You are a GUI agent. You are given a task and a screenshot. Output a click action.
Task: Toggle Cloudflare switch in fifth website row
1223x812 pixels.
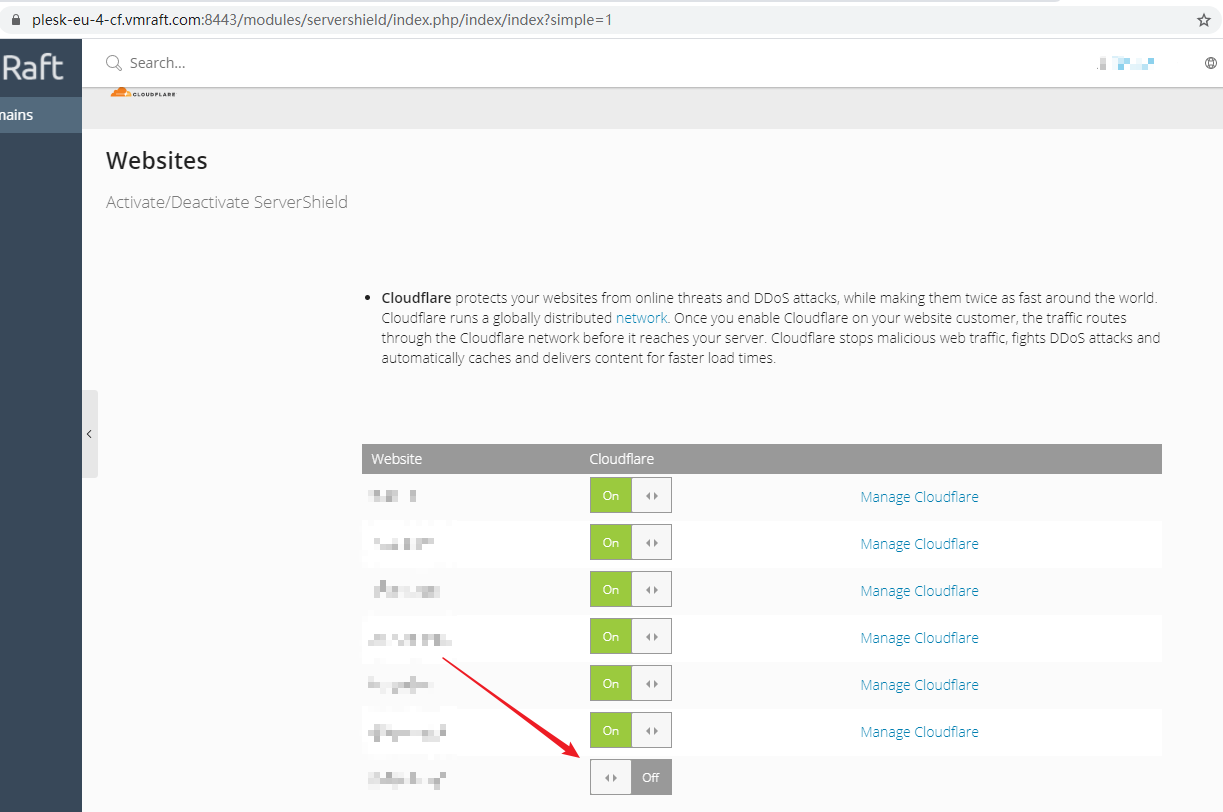[x=631, y=683]
